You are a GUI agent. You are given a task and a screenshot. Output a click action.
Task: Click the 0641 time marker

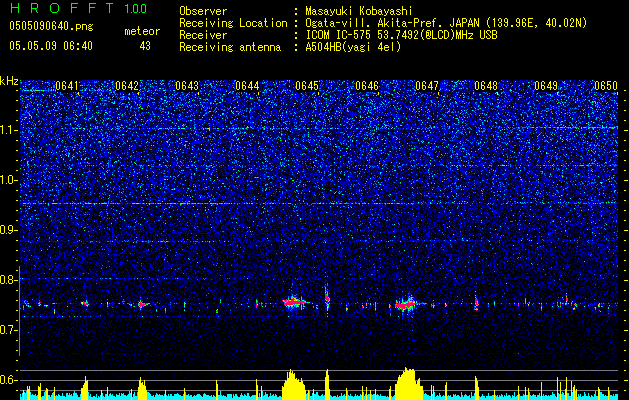pos(67,86)
